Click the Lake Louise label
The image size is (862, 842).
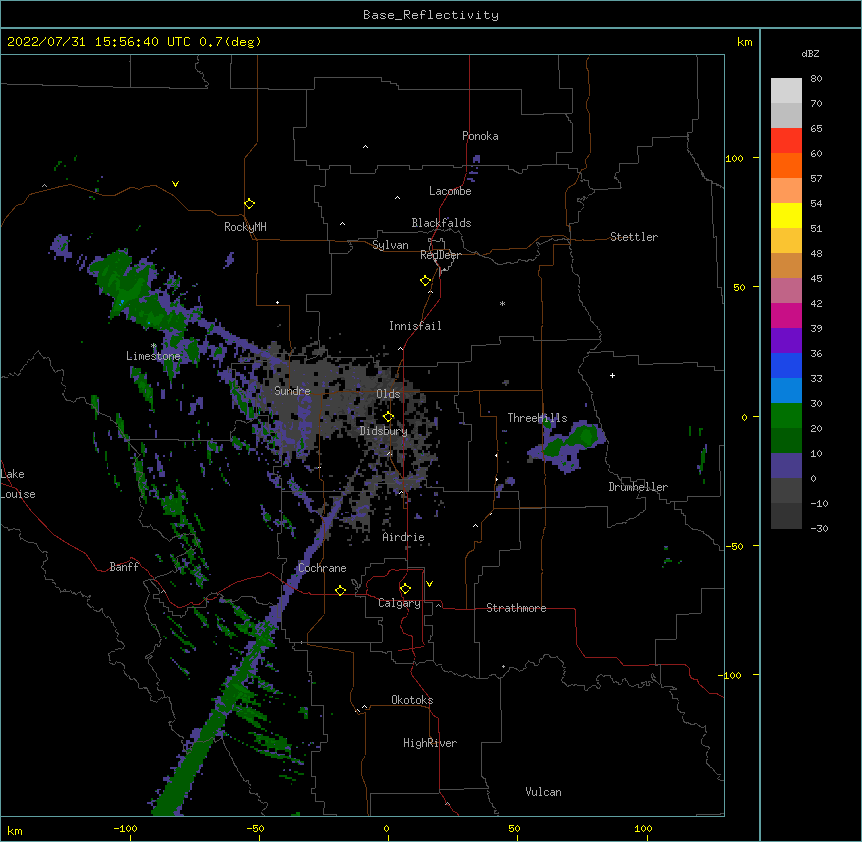(x=18, y=484)
